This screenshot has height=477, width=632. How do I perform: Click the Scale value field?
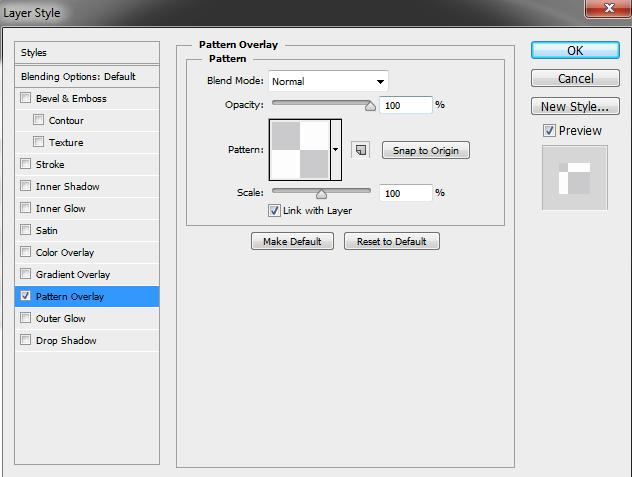(406, 193)
